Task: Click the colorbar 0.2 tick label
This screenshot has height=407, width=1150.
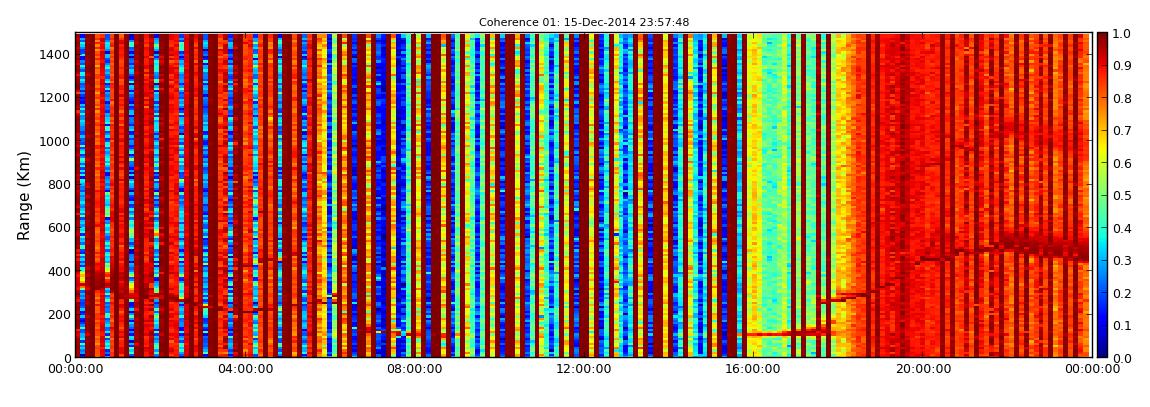Action: (x=1122, y=293)
